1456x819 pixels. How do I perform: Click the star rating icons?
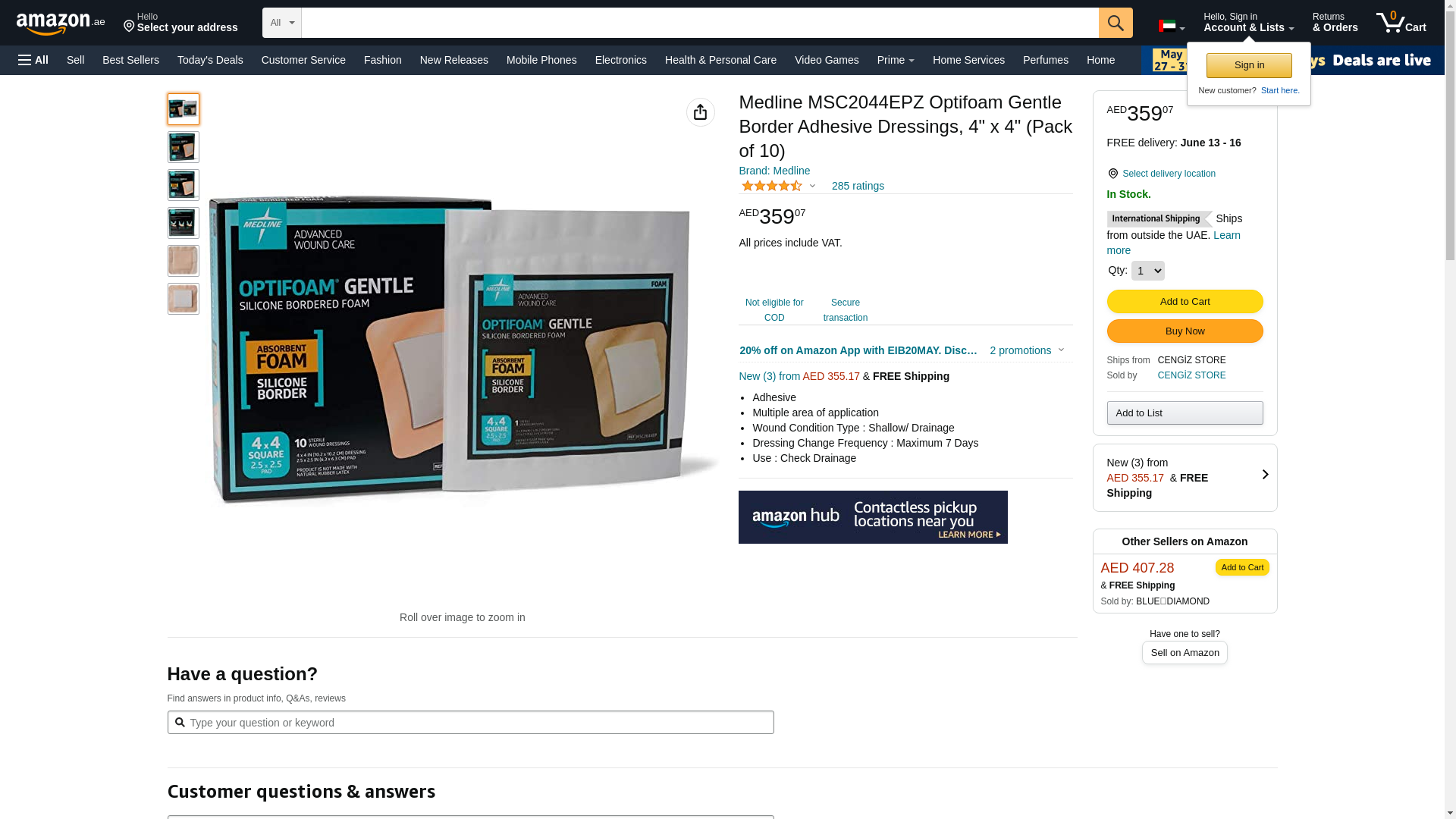coord(772,186)
